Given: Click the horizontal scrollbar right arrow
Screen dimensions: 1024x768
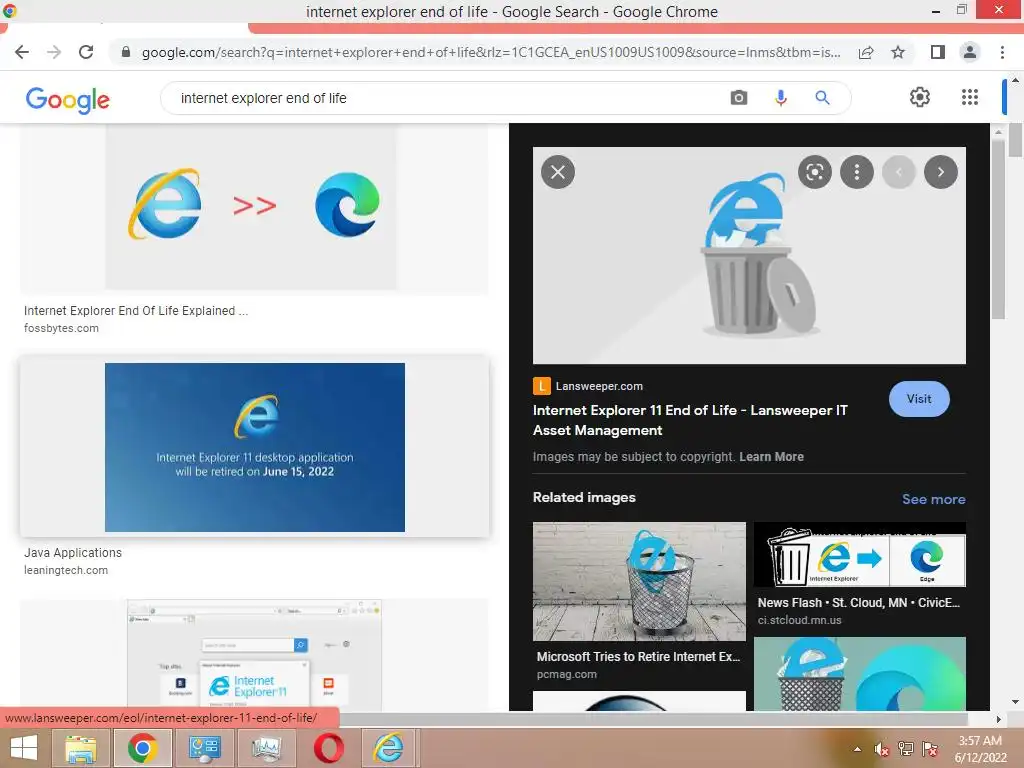Looking at the screenshot, I should (x=998, y=719).
